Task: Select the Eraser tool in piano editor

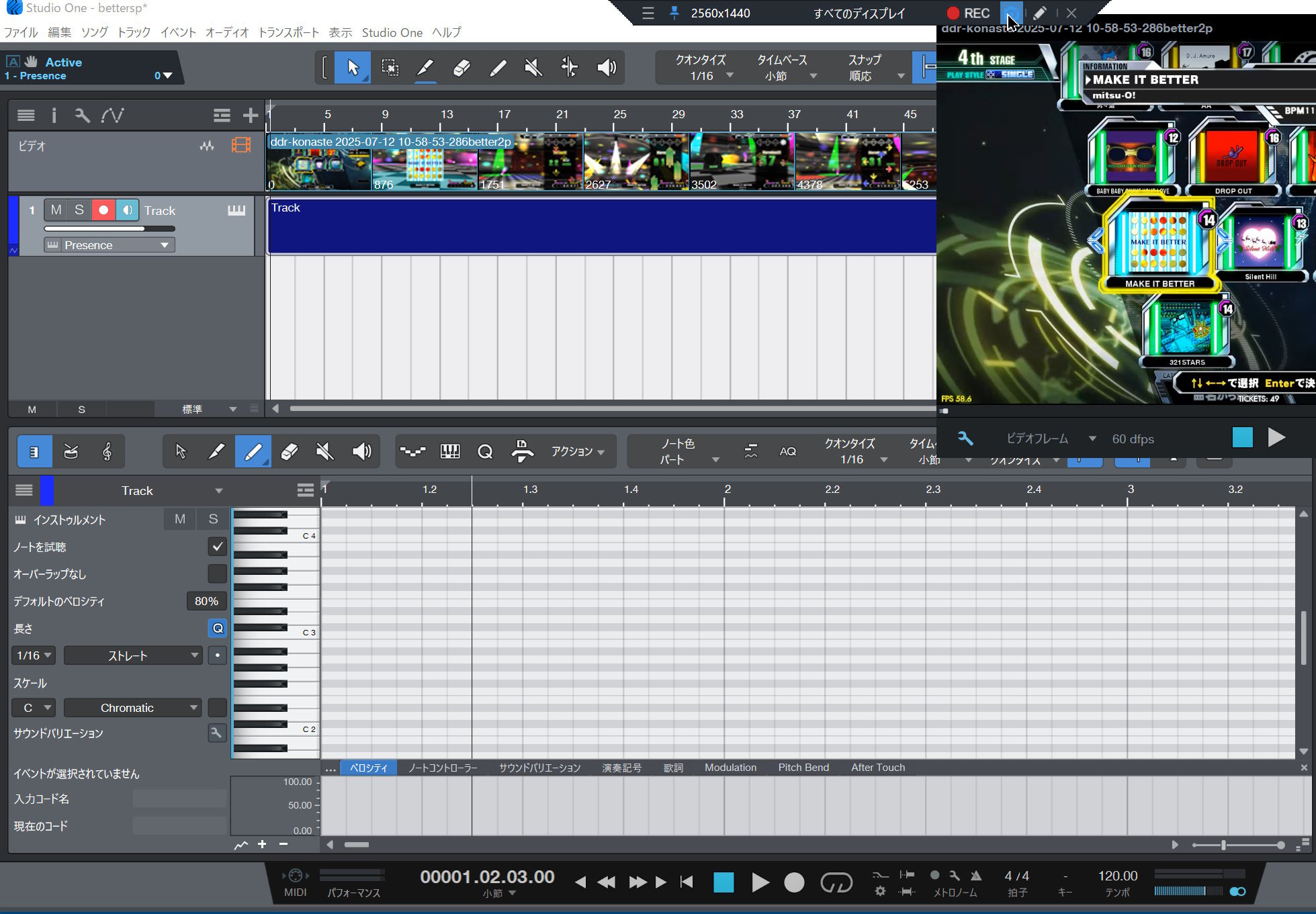Action: [x=289, y=451]
